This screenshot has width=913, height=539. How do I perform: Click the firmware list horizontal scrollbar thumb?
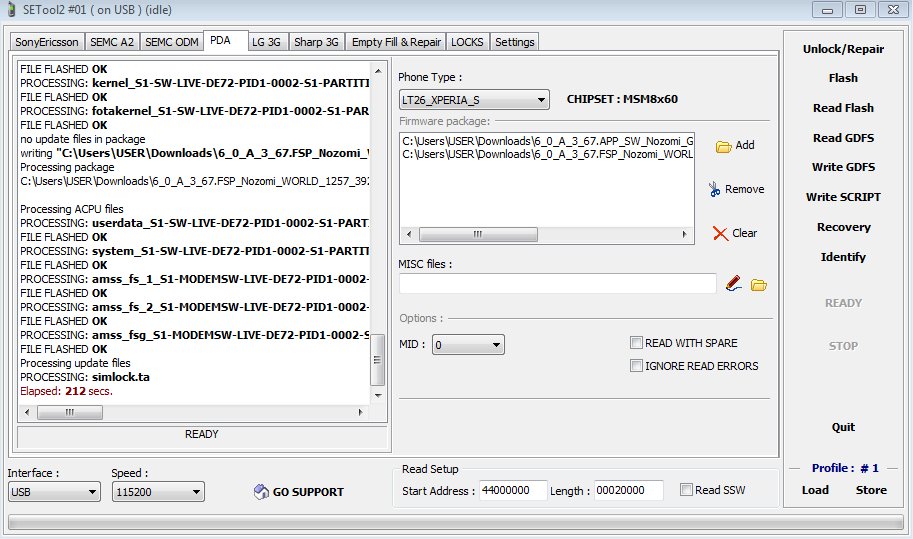click(478, 234)
